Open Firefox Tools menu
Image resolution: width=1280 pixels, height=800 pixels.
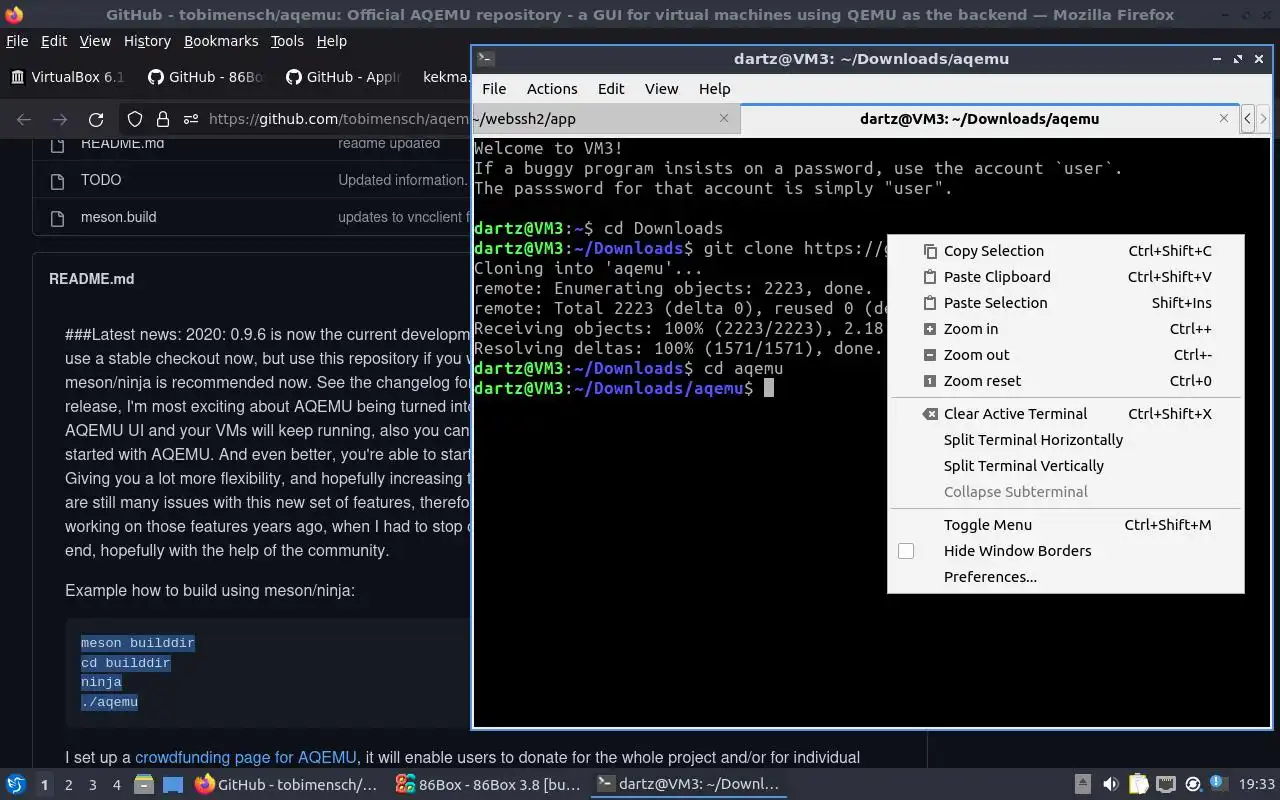(x=287, y=41)
